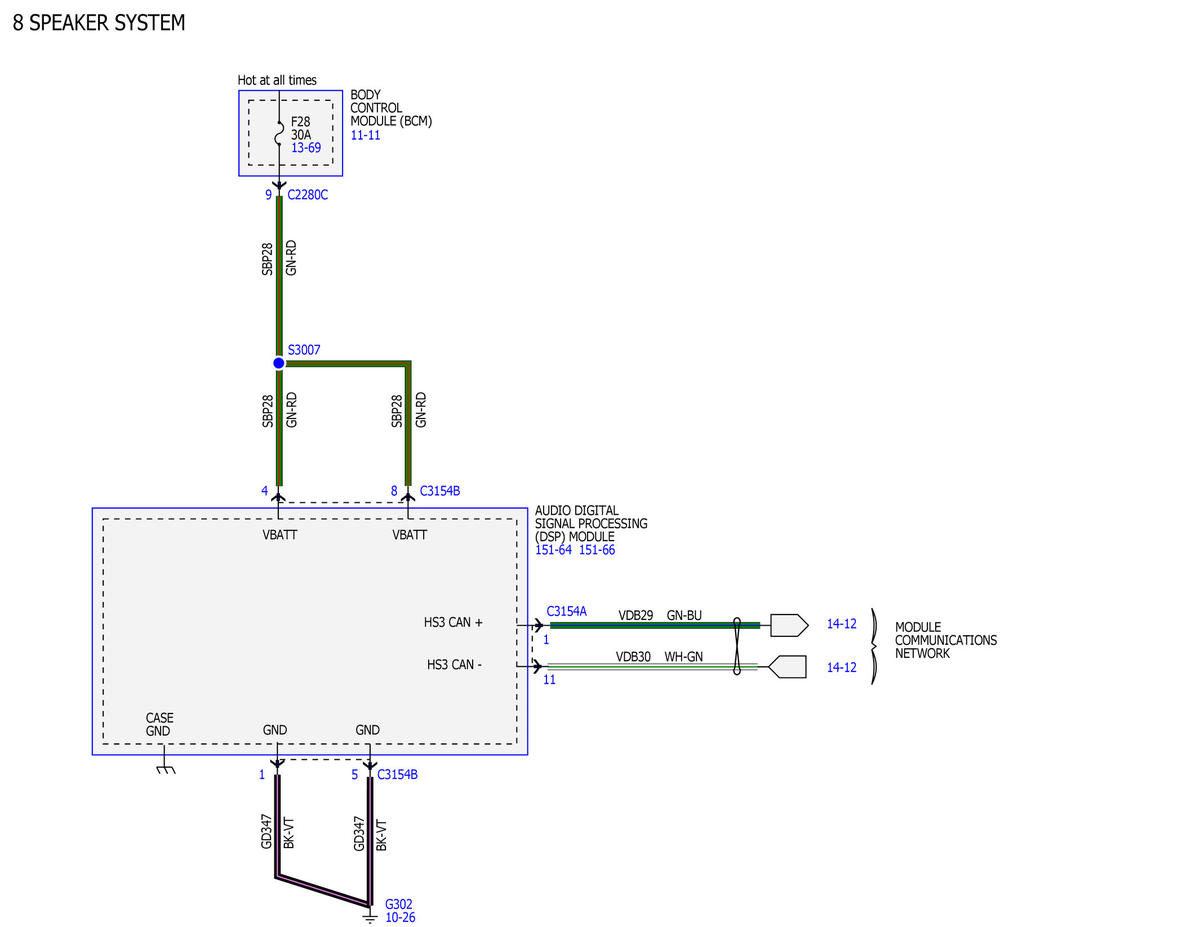Click pin number 4 above the DSP module
Screen dimensions: 1200x927
coord(265,491)
